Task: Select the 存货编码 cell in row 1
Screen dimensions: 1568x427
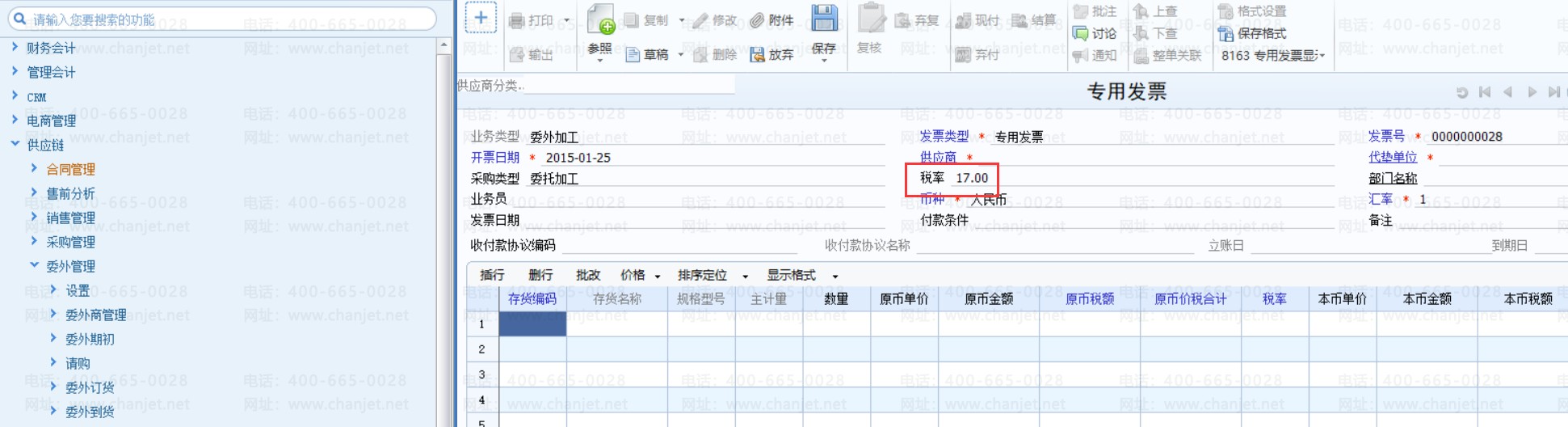Action: point(532,324)
